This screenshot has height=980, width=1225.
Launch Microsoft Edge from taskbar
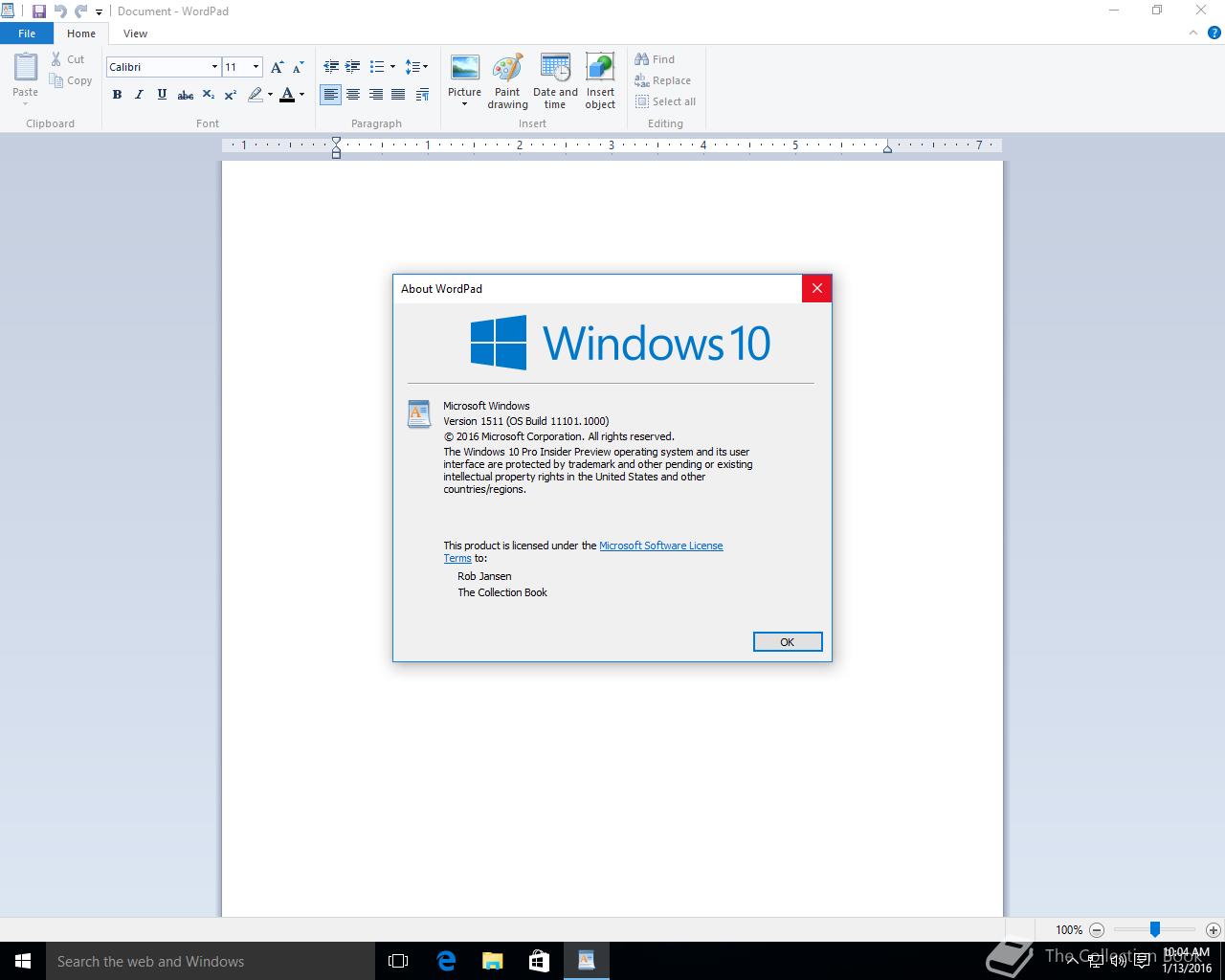click(x=446, y=961)
